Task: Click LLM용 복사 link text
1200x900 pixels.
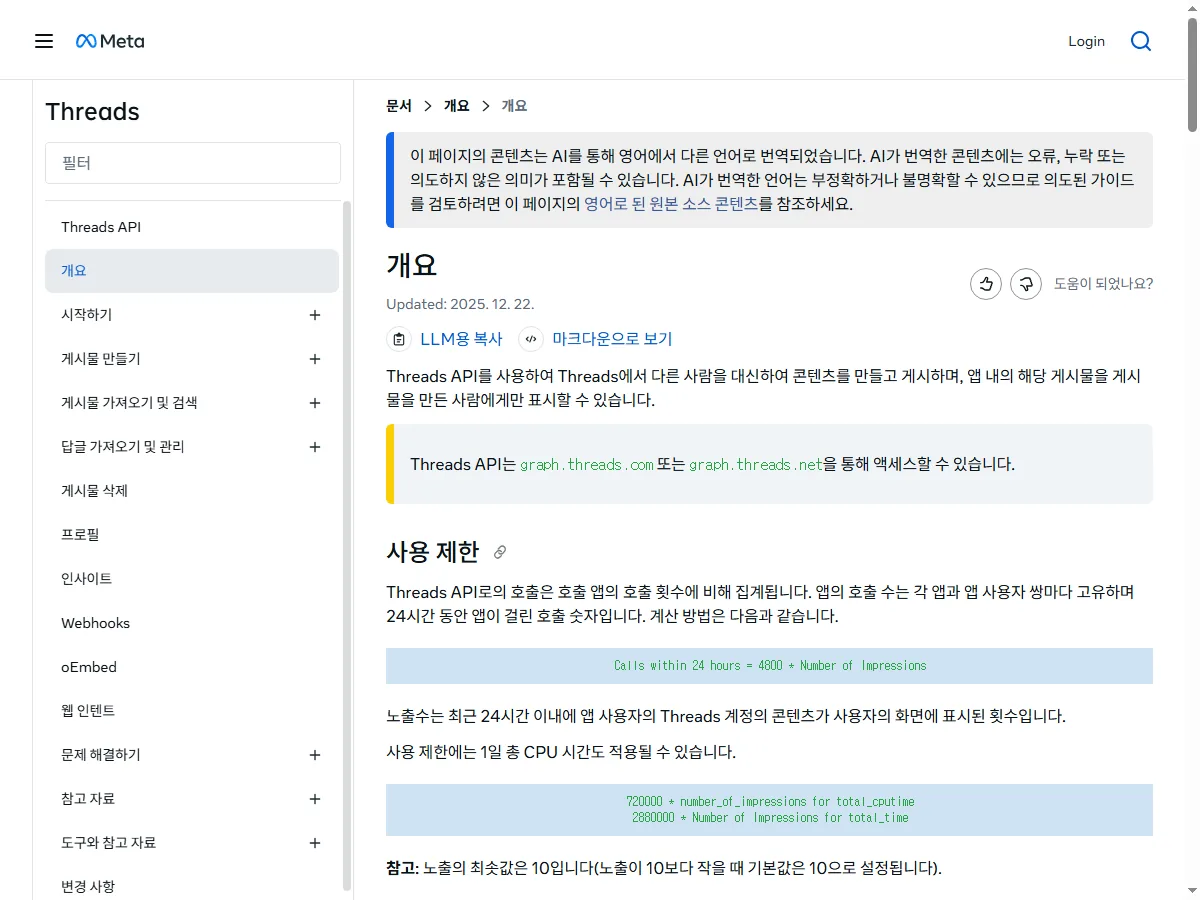Action: point(461,339)
